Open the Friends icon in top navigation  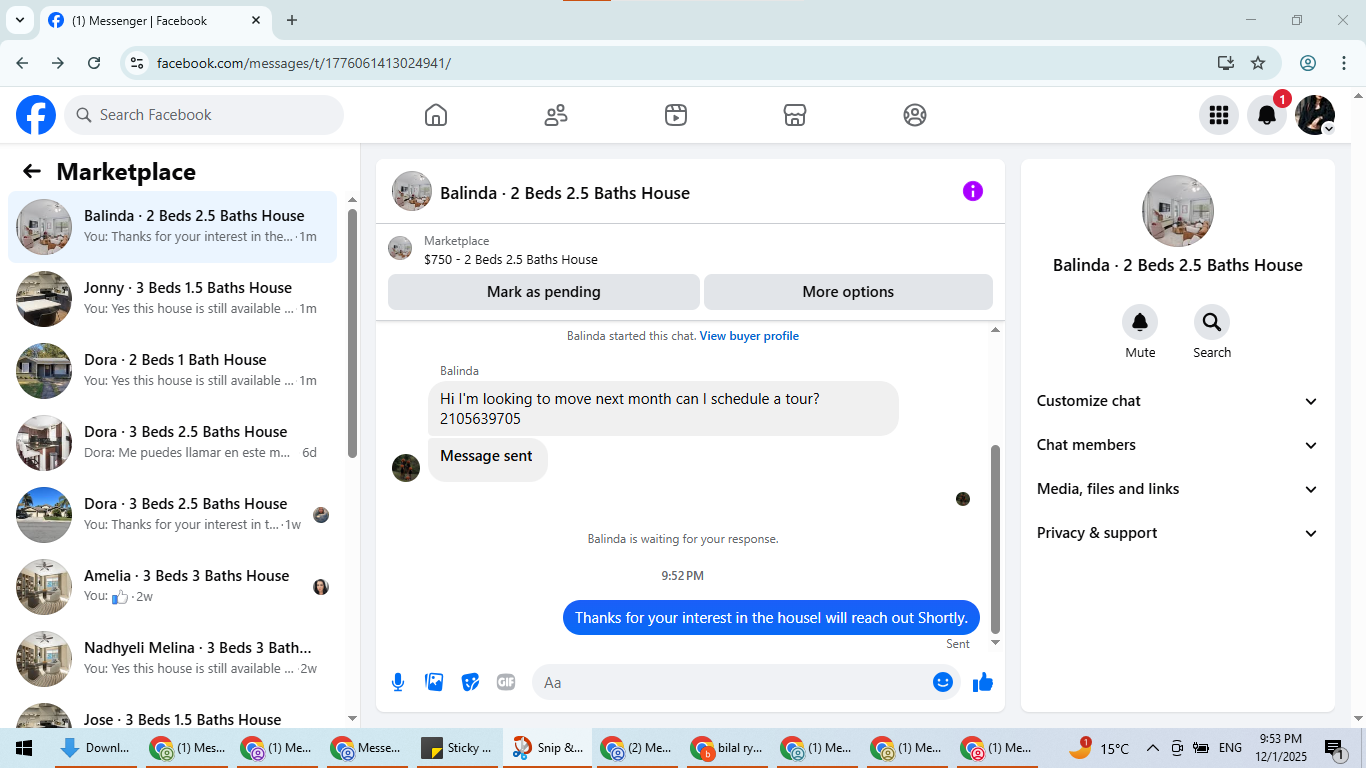[556, 115]
